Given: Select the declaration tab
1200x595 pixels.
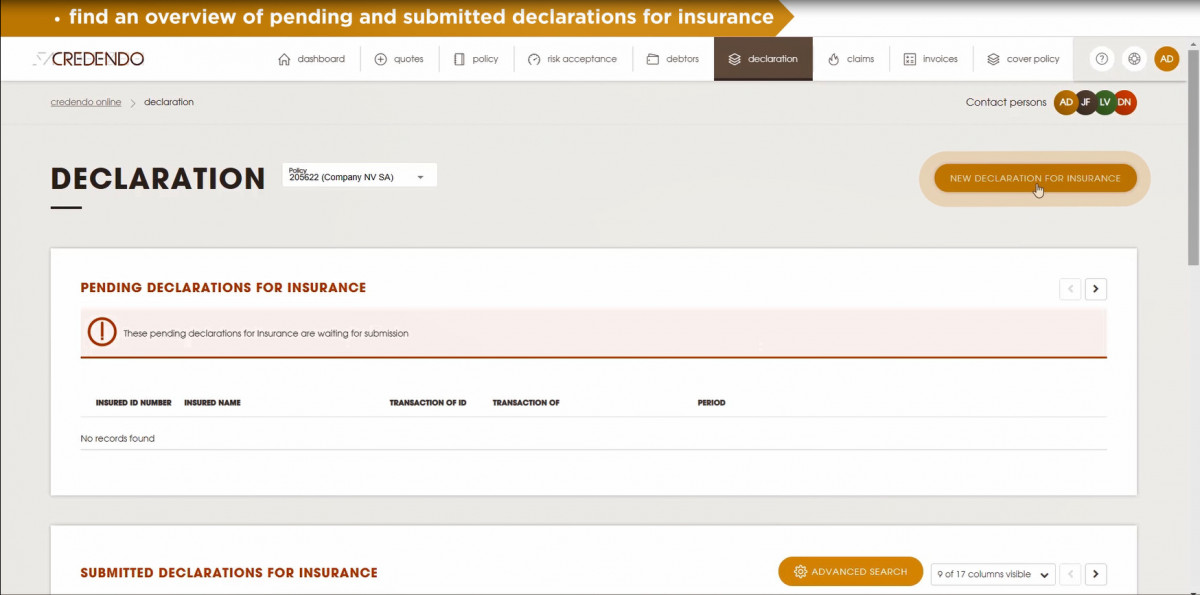Looking at the screenshot, I should click(x=763, y=59).
